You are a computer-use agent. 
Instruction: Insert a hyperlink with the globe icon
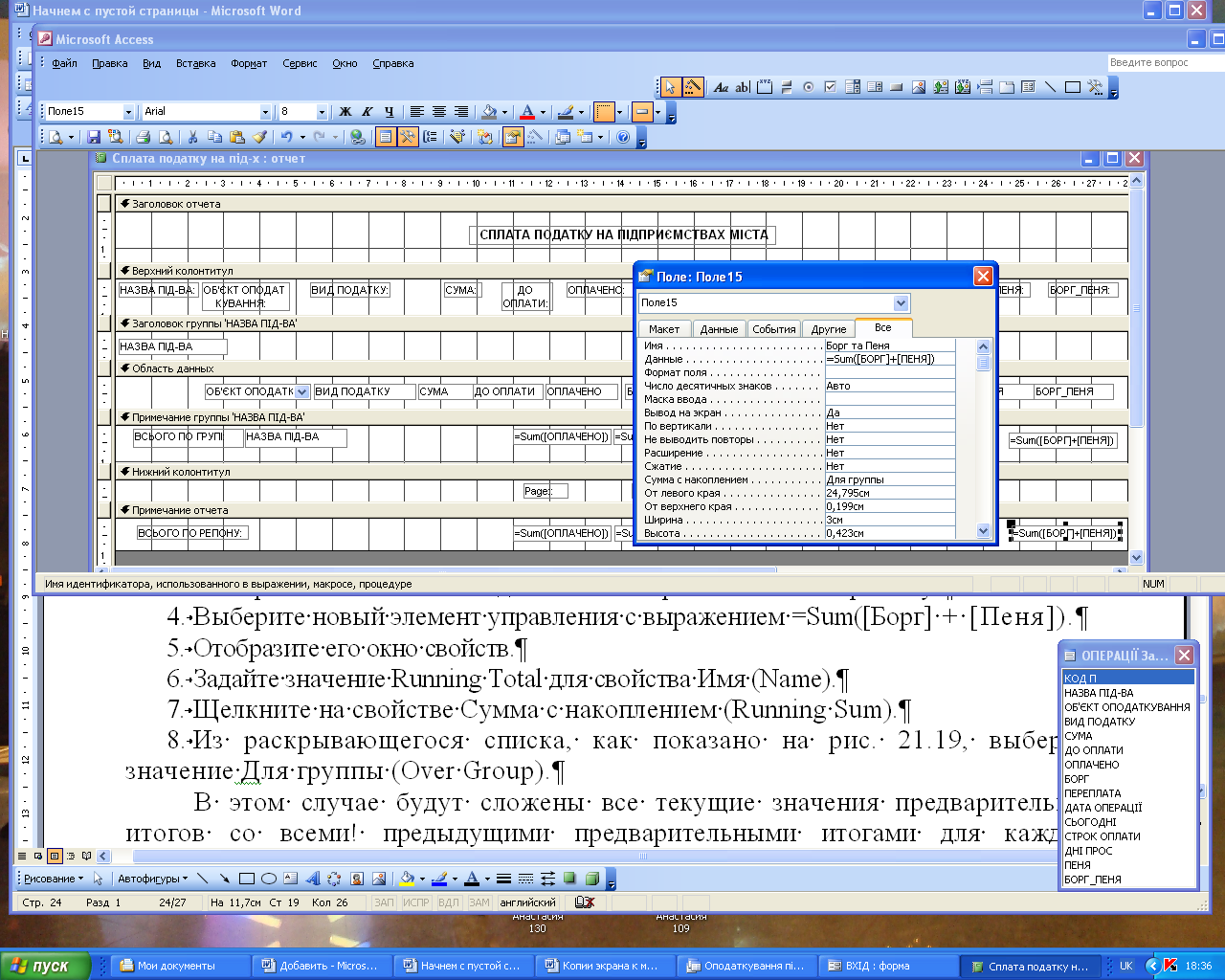358,137
